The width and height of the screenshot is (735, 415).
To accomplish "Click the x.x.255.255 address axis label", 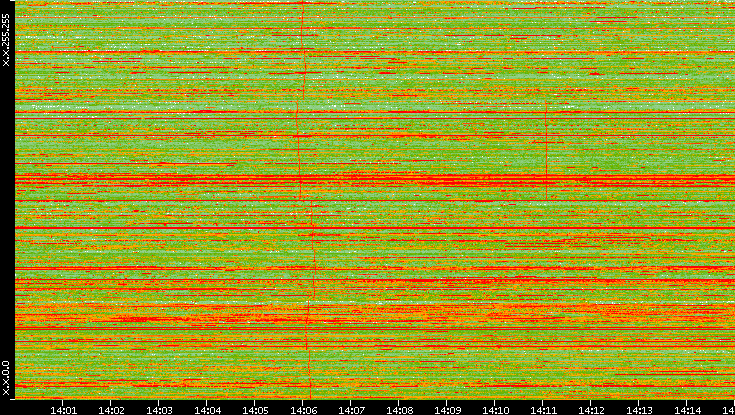I will point(6,40).
